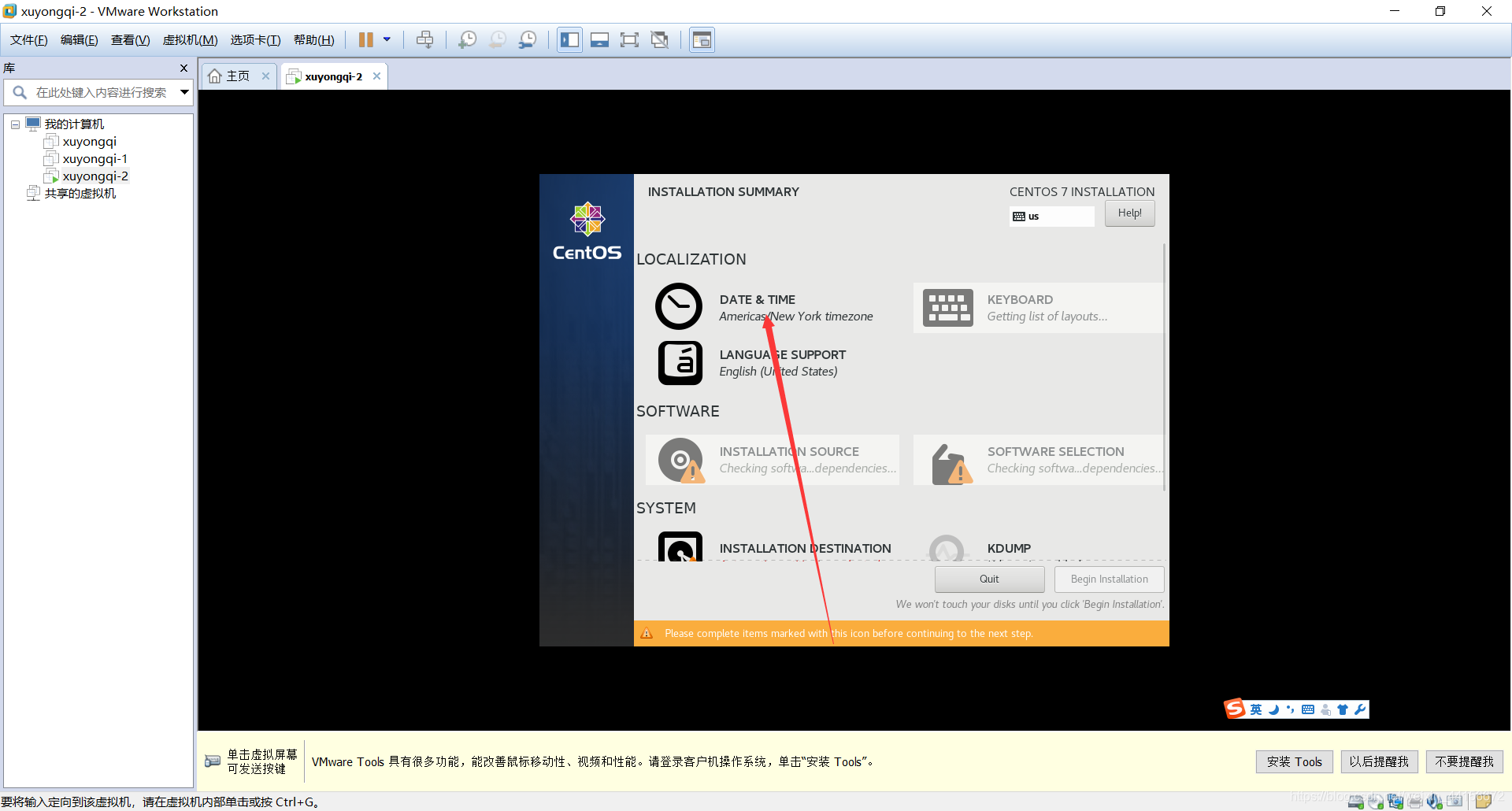Close the xuyongqi-2 tab

[377, 76]
